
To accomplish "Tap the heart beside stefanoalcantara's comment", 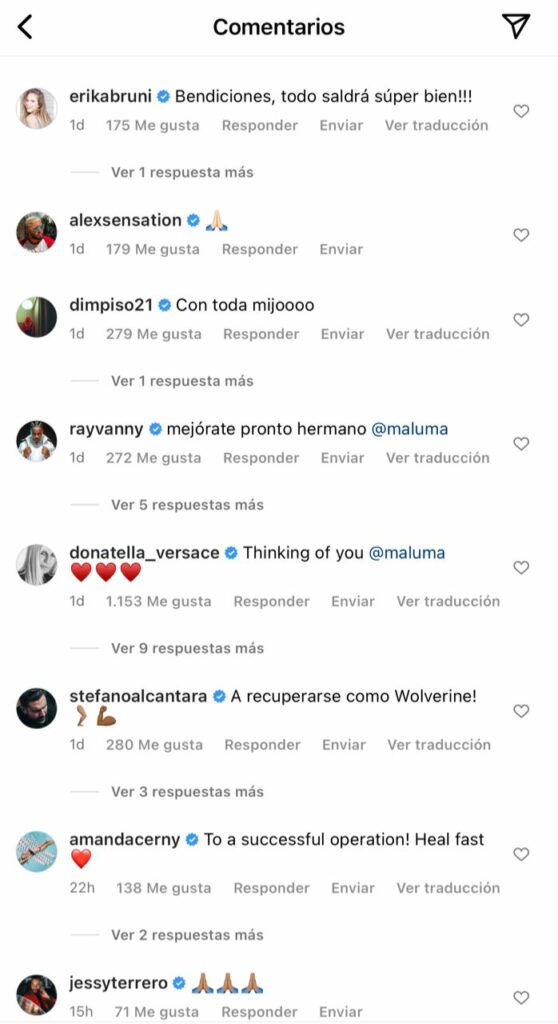I will [x=521, y=711].
